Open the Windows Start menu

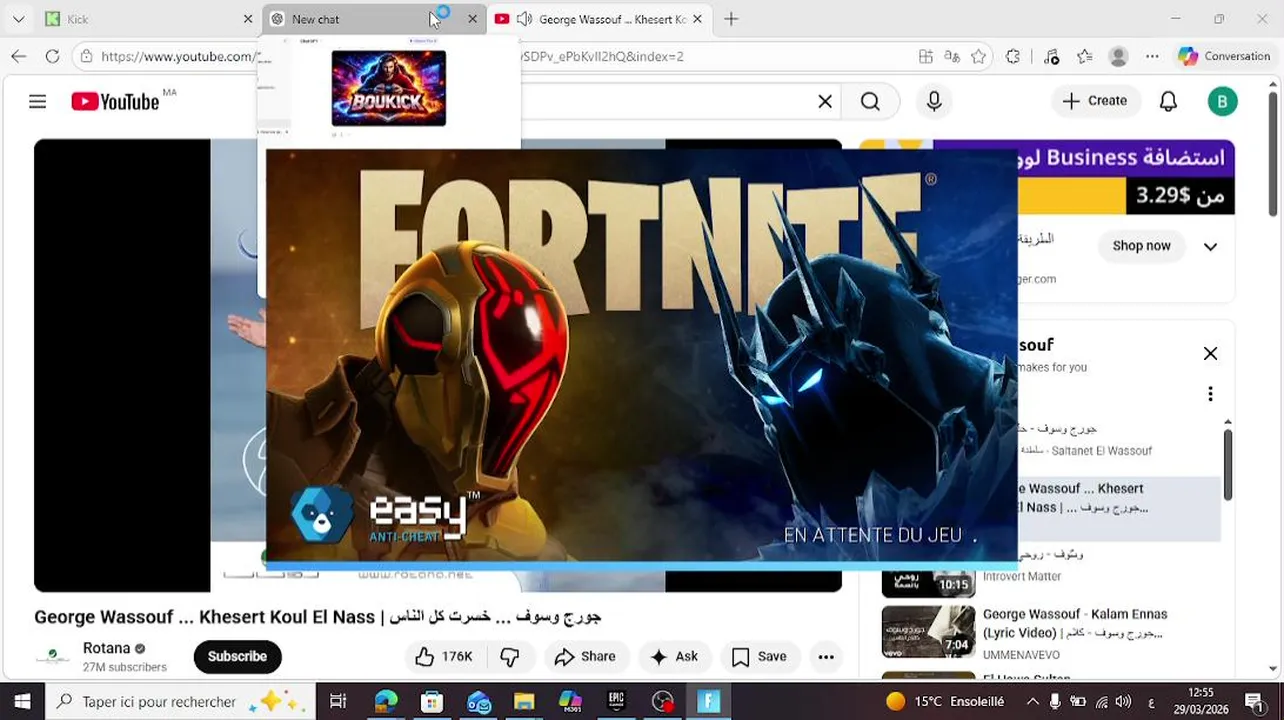pos(22,702)
